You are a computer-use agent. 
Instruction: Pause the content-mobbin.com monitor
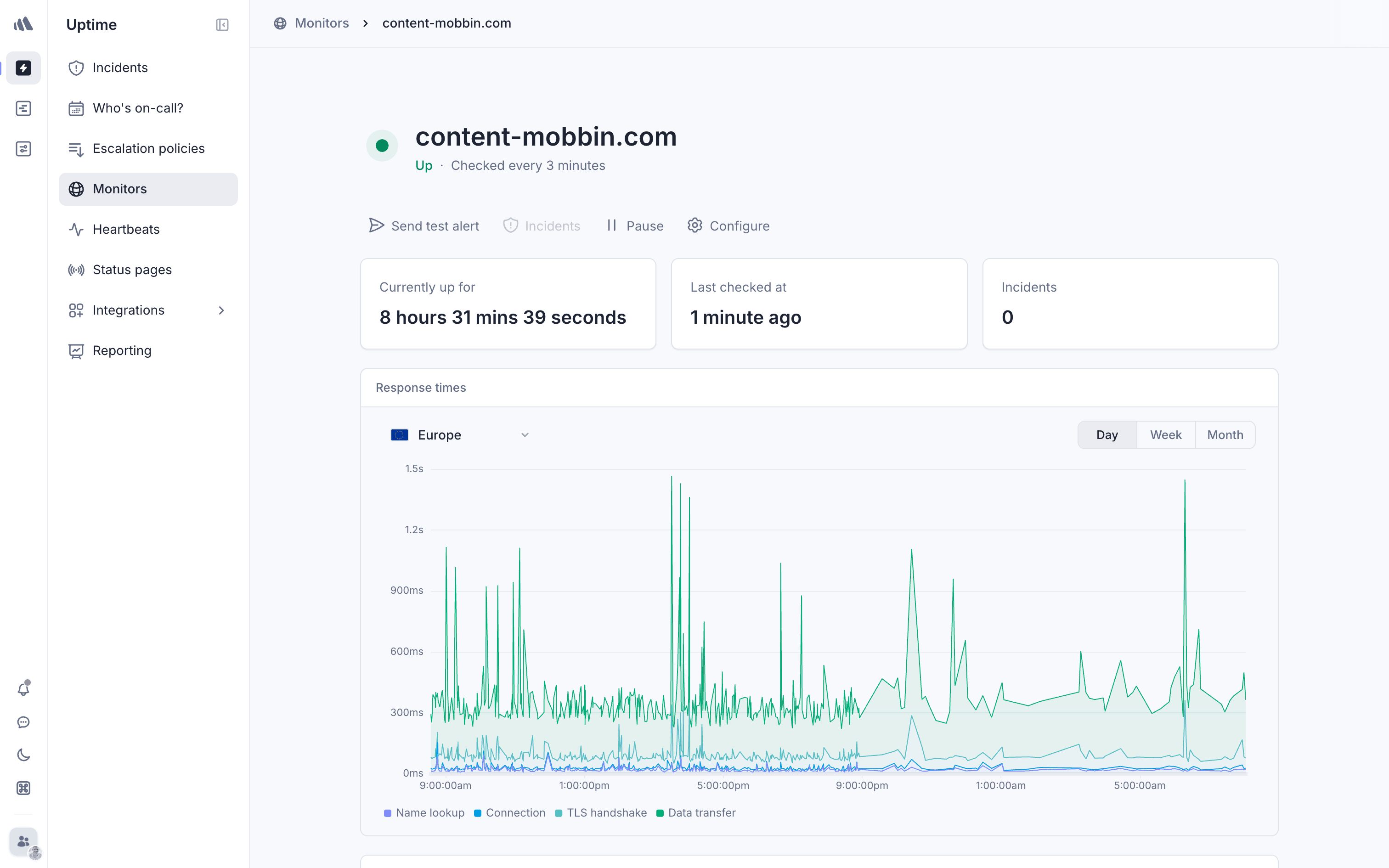[x=635, y=226]
